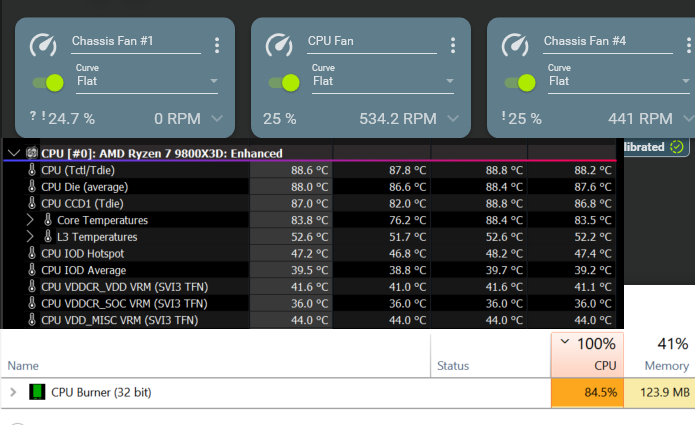Image resolution: width=695 pixels, height=425 pixels.
Task: Click the exclamation mark beside Chassis Fan #4 25 %
Action: pyautogui.click(x=504, y=116)
